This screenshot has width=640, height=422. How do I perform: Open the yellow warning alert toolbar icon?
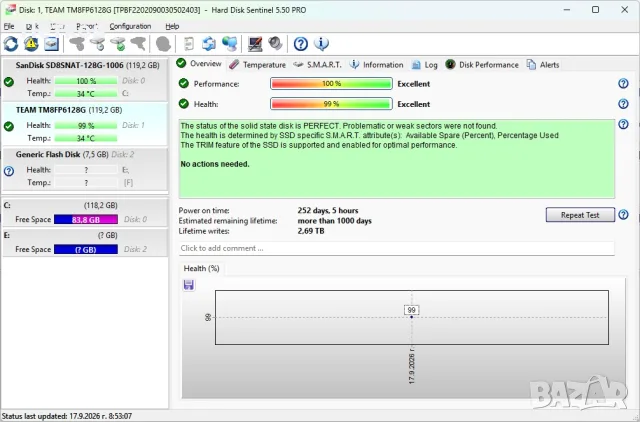[x=31, y=44]
